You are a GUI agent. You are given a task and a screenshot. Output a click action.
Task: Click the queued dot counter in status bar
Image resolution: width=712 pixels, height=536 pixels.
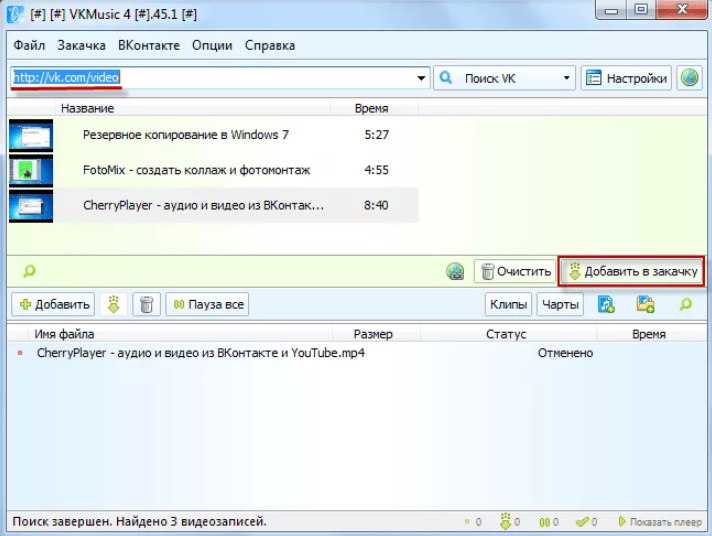coord(473,522)
